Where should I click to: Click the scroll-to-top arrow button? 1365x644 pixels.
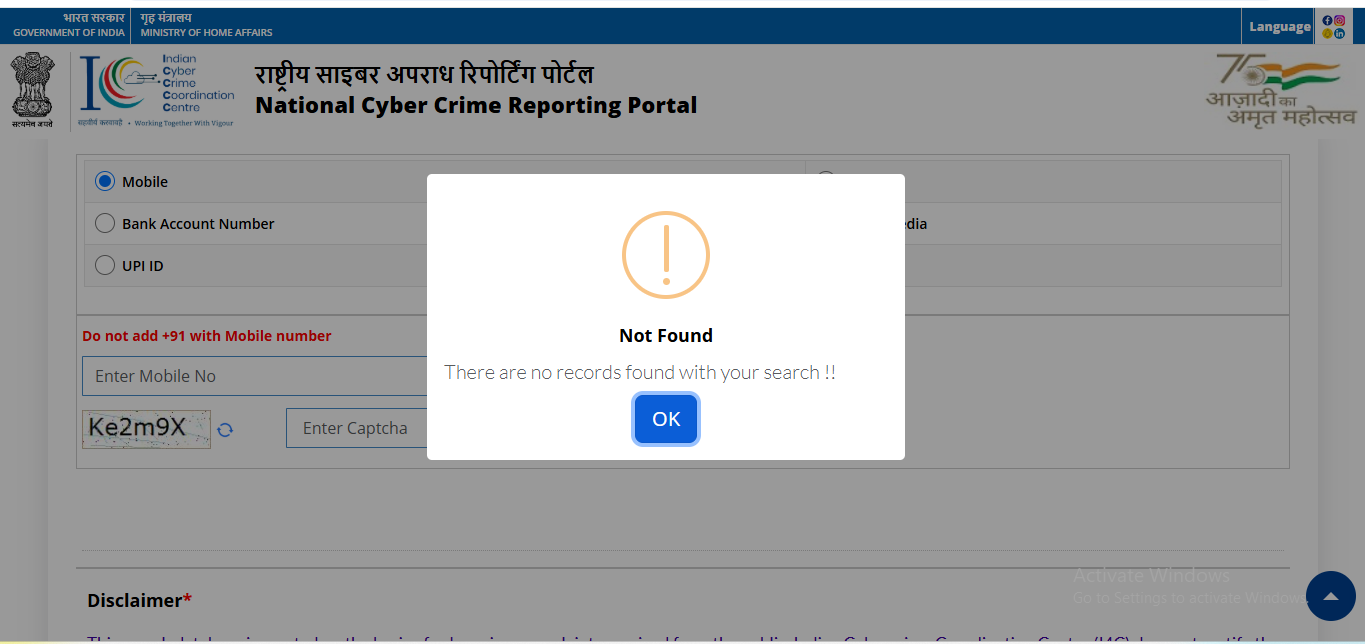[1329, 597]
